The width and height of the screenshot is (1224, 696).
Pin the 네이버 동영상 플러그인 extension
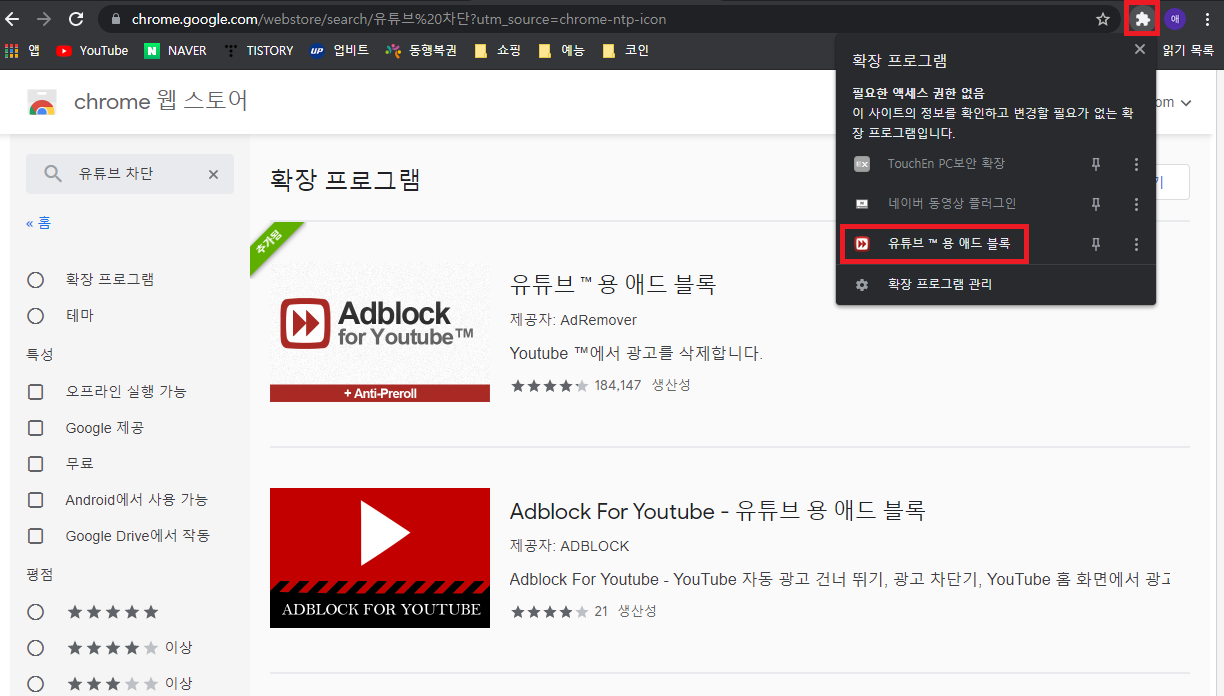pyautogui.click(x=1096, y=204)
